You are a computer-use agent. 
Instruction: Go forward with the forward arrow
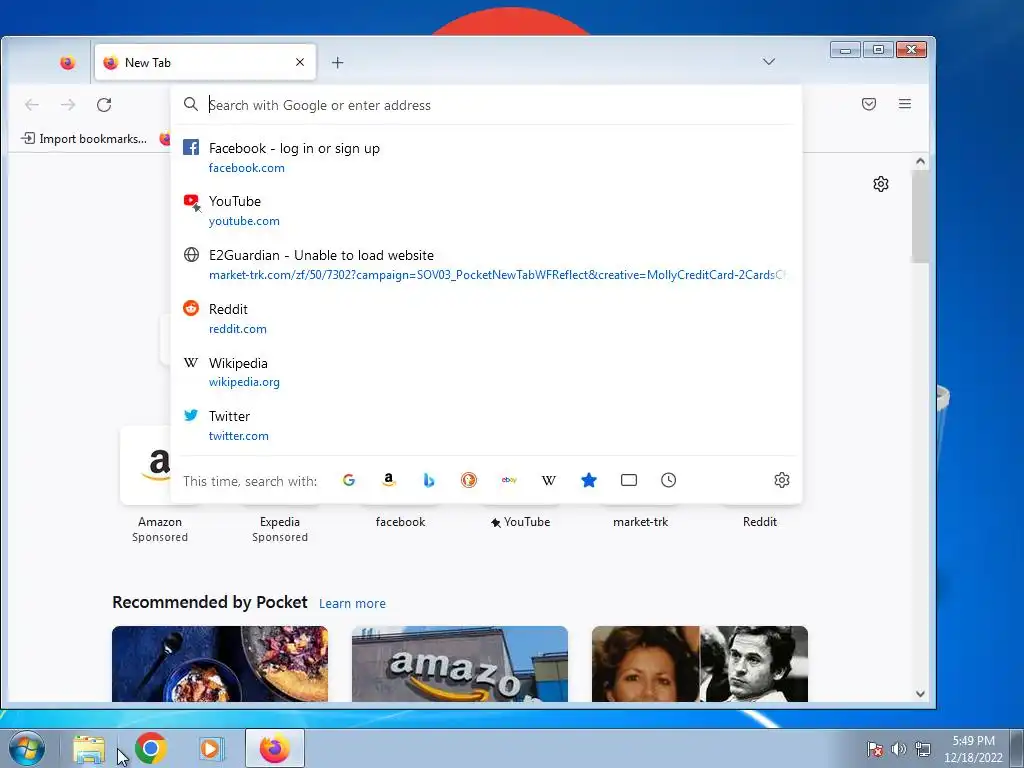(68, 104)
